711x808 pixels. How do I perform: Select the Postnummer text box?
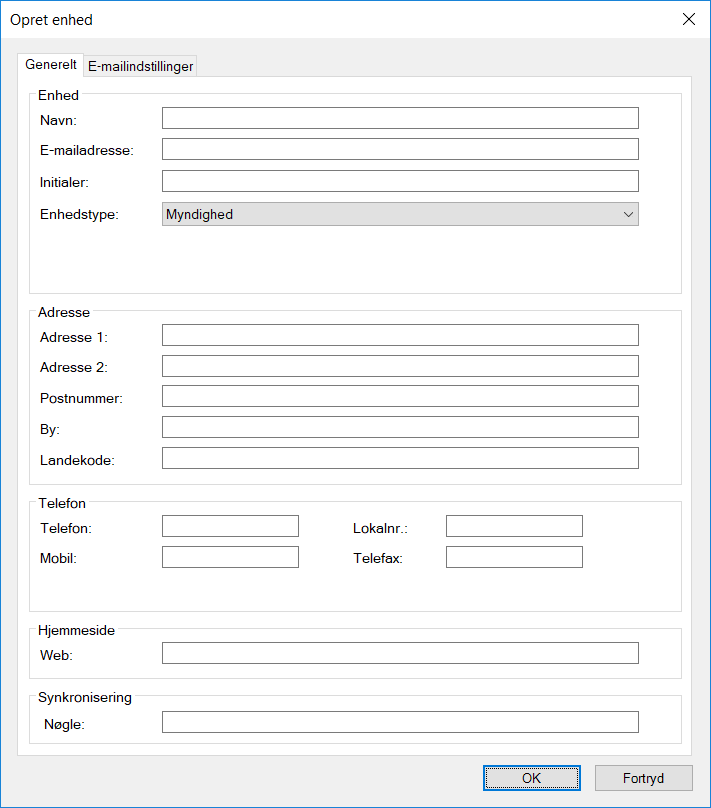tap(400, 396)
